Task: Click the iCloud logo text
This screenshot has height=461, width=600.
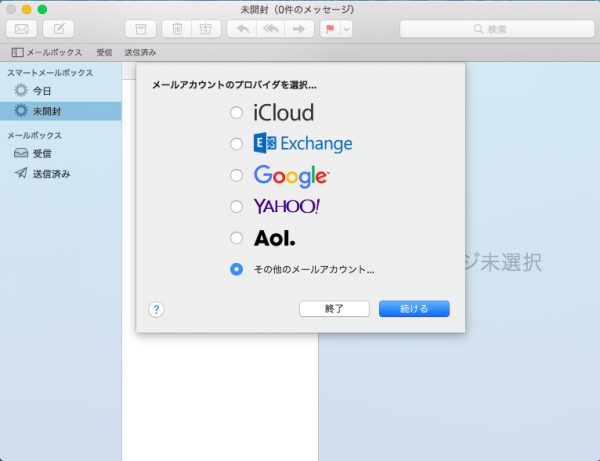Action: (284, 112)
